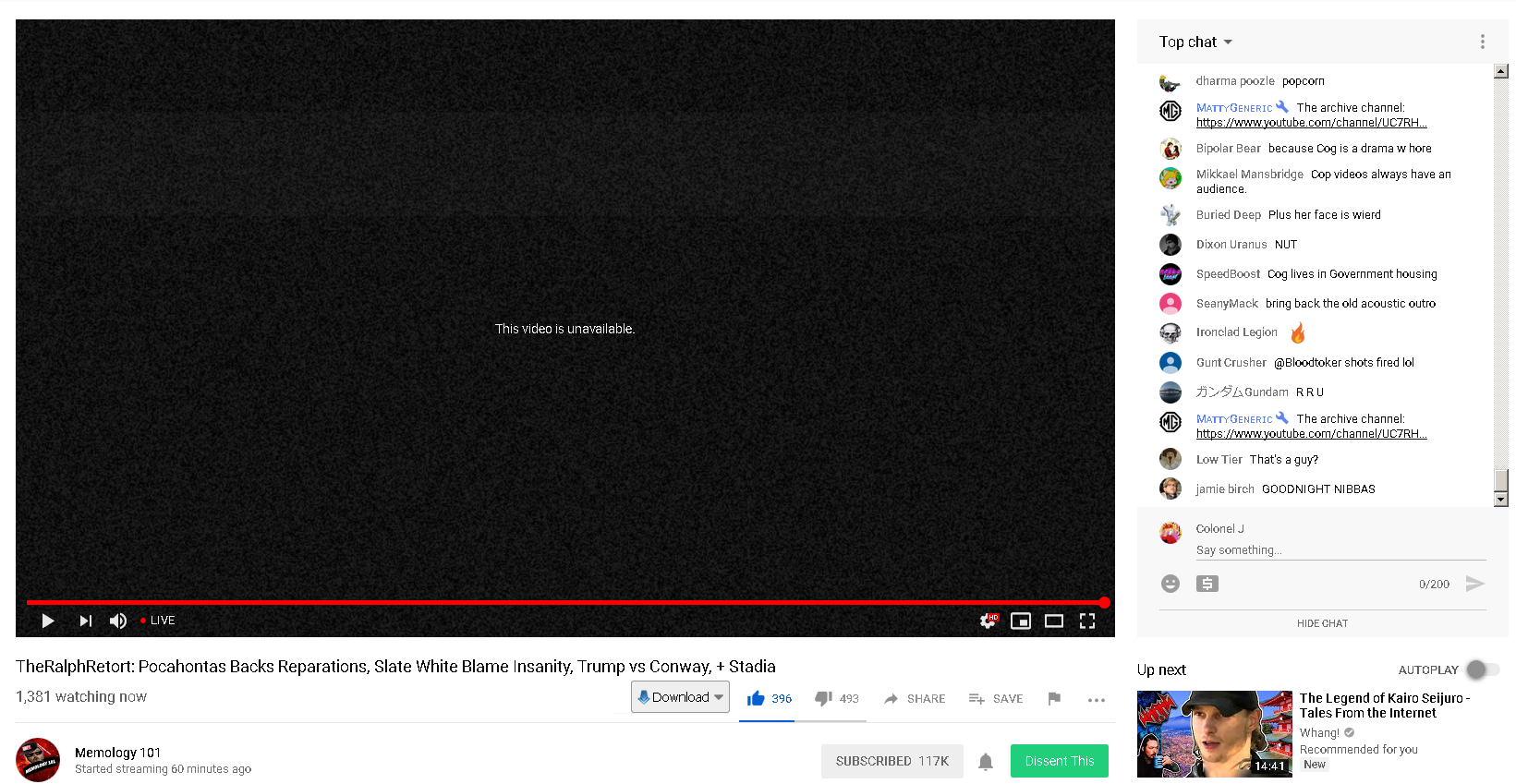This screenshot has height=784, width=1516.
Task: Click Ironclad Legion's skull avatar
Action: click(1170, 332)
